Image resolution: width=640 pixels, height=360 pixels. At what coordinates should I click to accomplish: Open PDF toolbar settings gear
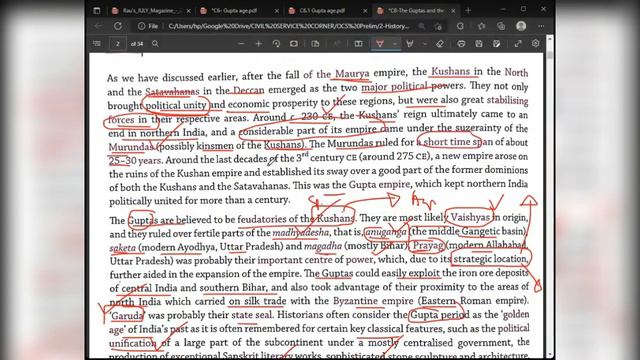click(x=536, y=43)
